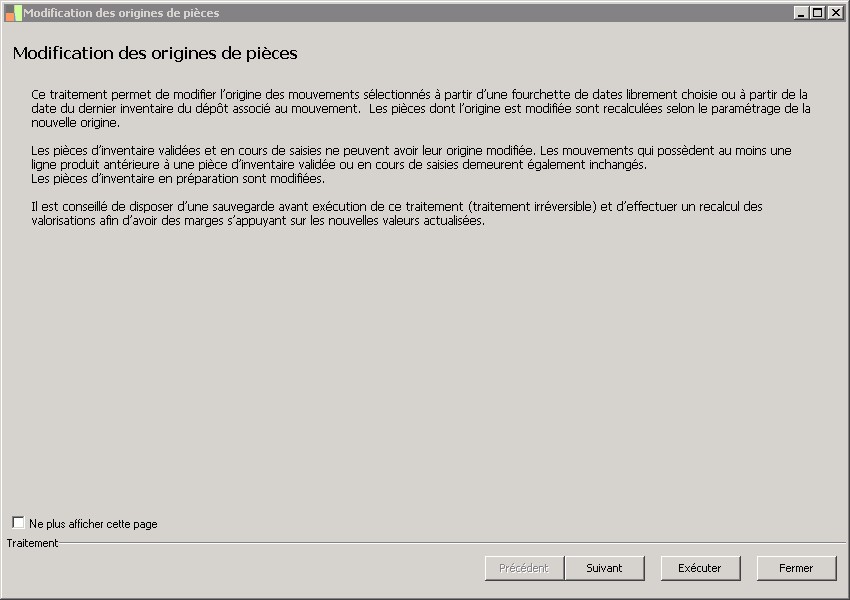This screenshot has width=850, height=600.
Task: Click the window title text in the title bar
Action: (x=121, y=13)
